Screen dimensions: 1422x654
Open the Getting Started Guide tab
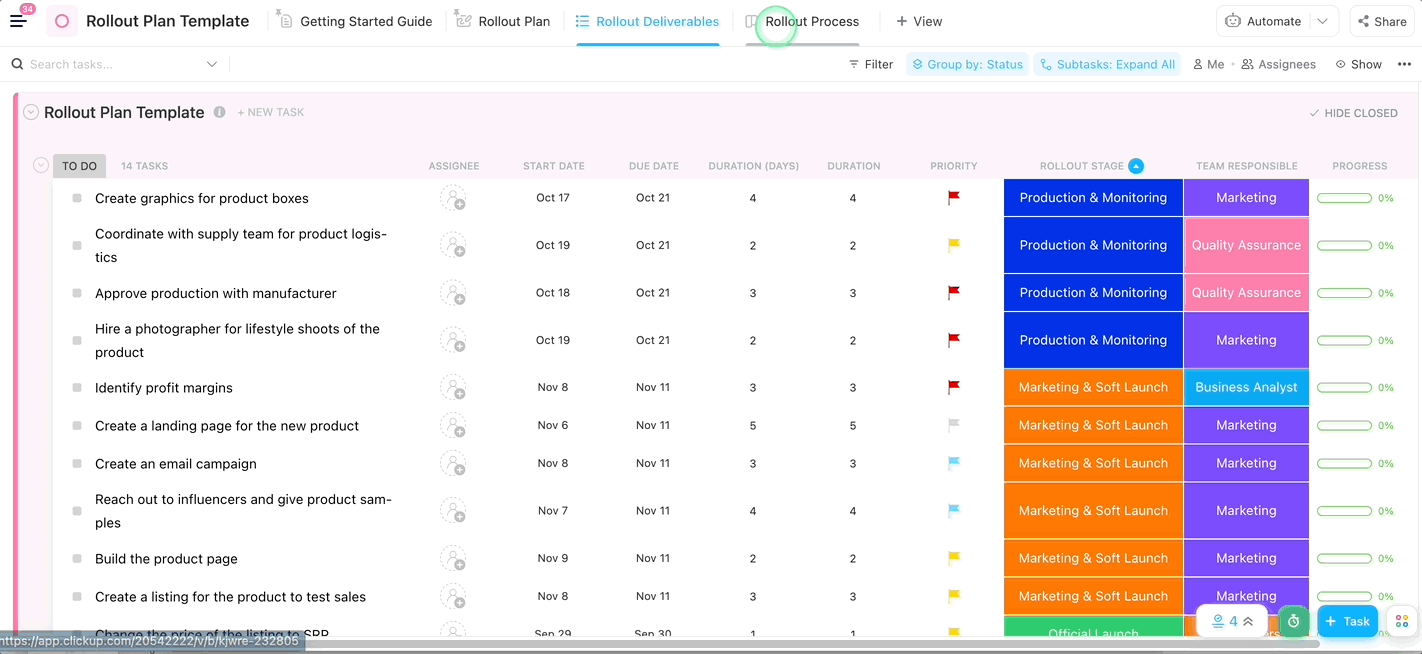coord(354,21)
